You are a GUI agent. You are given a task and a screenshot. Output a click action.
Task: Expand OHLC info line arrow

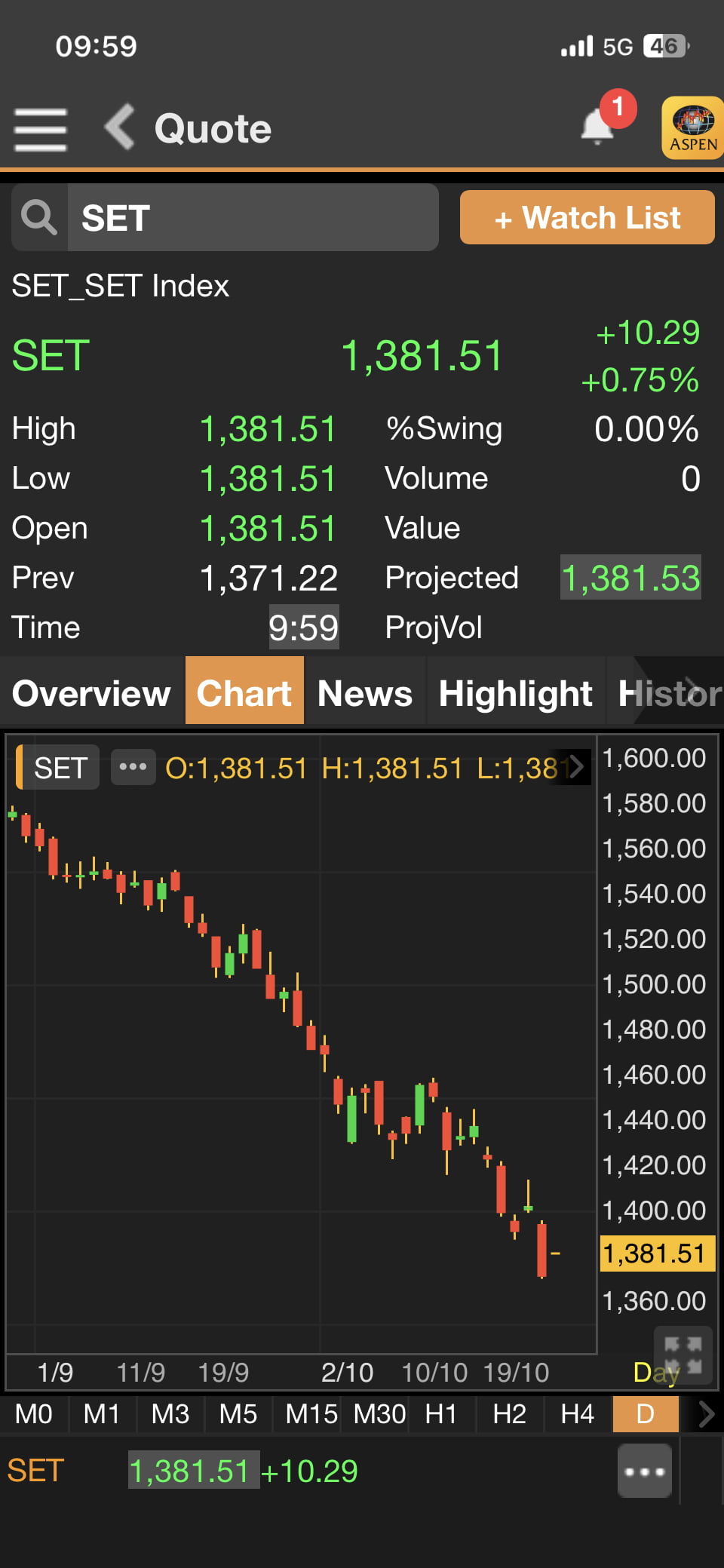point(577,767)
